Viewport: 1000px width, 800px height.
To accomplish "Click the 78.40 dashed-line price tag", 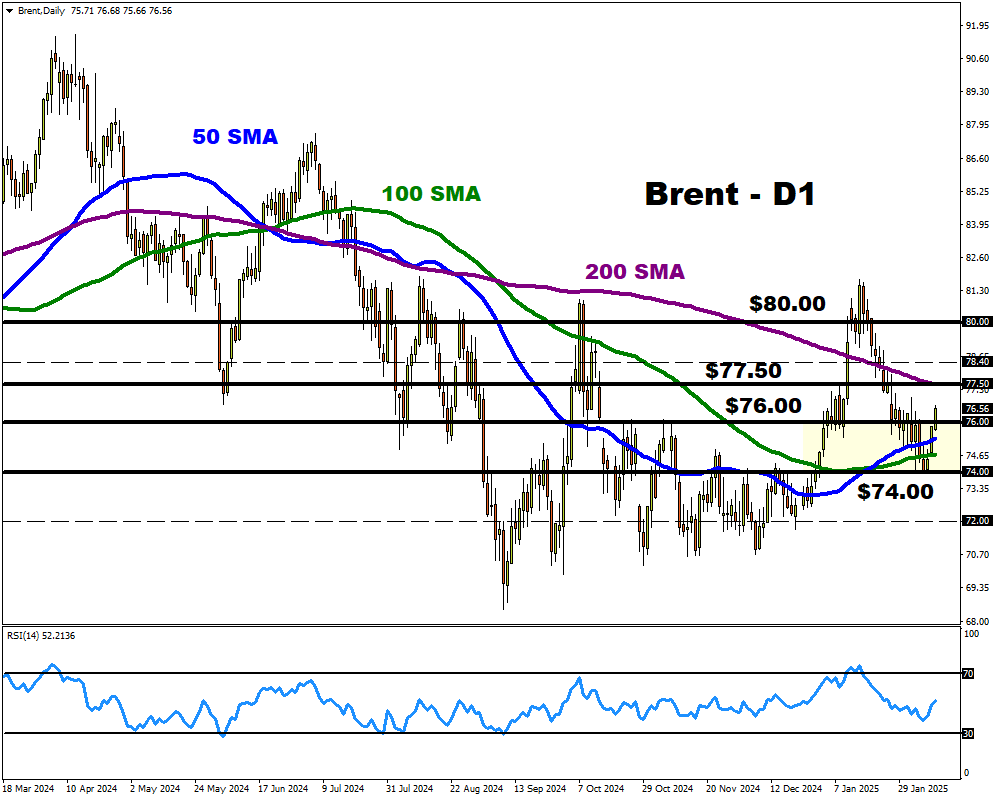I will [977, 362].
